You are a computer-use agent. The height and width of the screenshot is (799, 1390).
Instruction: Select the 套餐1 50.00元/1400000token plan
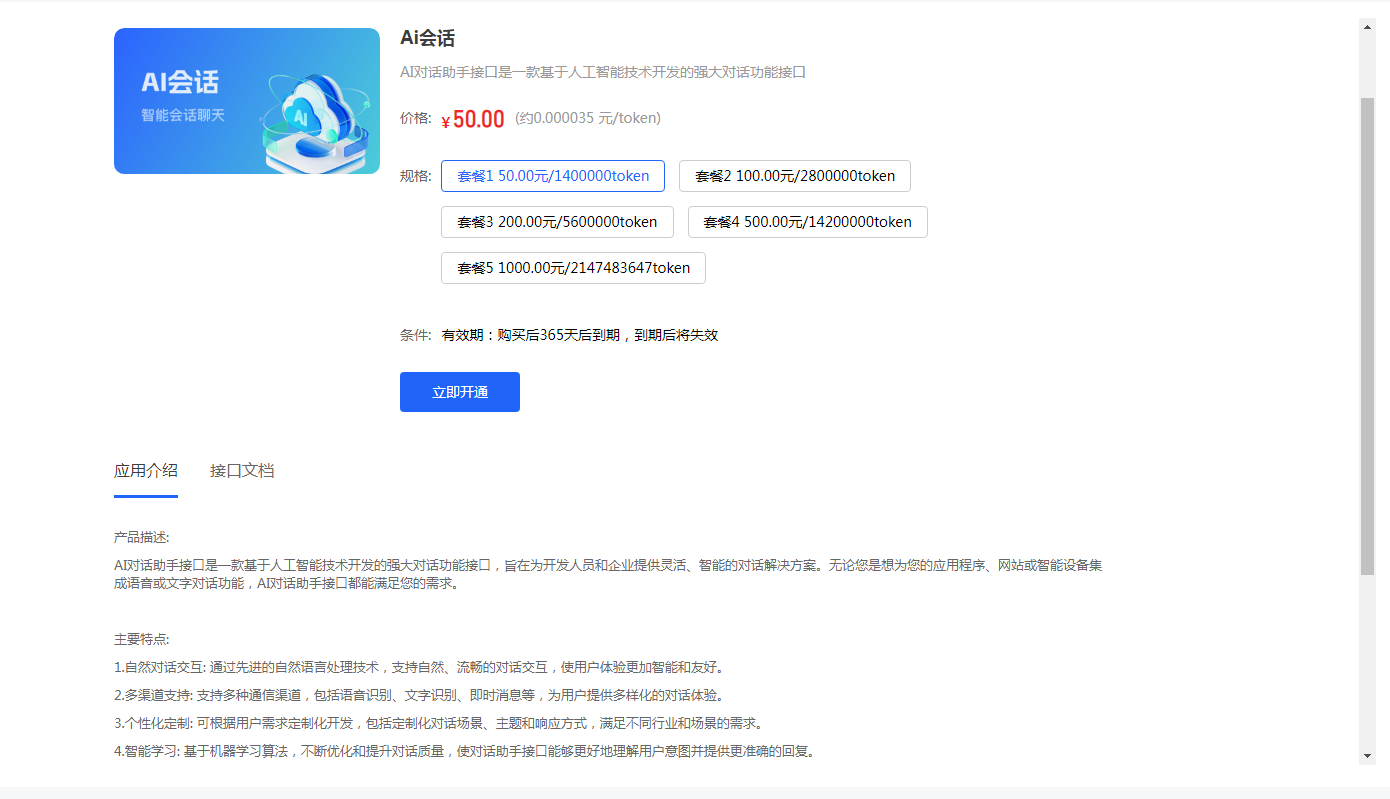[553, 175]
